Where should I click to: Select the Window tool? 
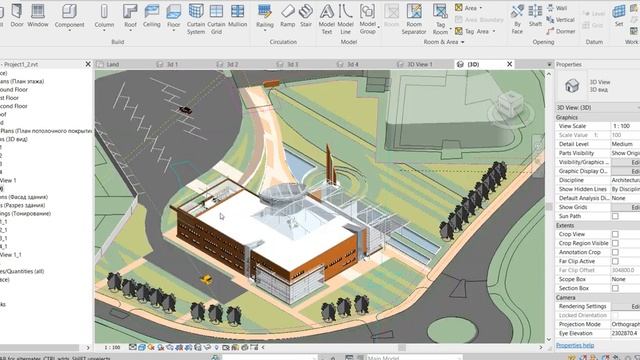[38, 16]
